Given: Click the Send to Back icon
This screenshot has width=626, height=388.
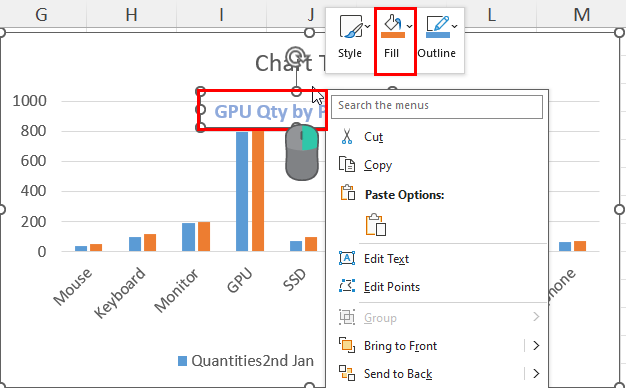Looking at the screenshot, I should tap(347, 373).
